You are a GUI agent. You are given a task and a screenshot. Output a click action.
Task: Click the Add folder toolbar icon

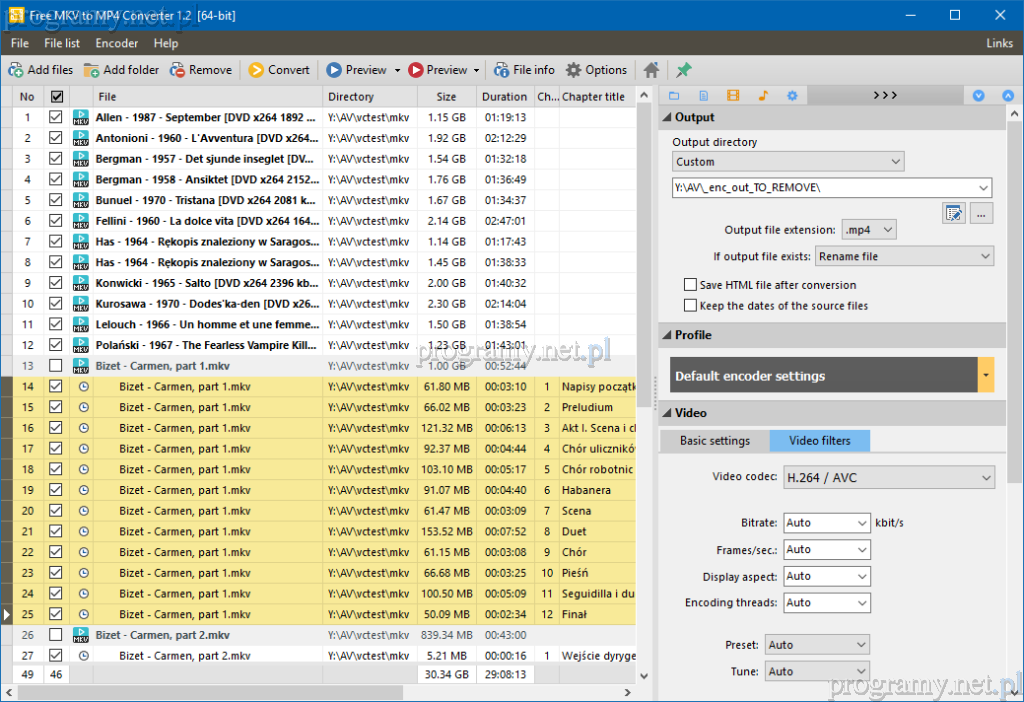[92, 70]
